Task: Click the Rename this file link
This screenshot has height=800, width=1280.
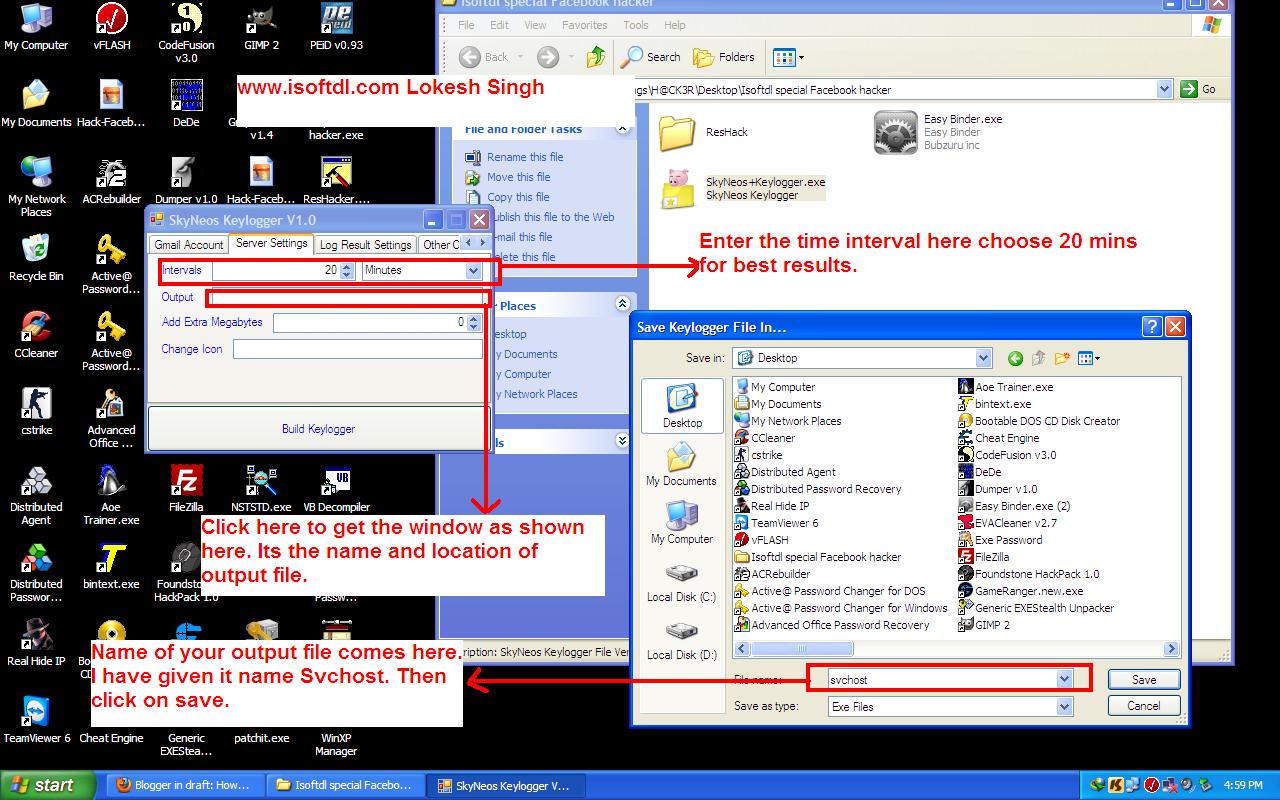Action: tap(525, 157)
